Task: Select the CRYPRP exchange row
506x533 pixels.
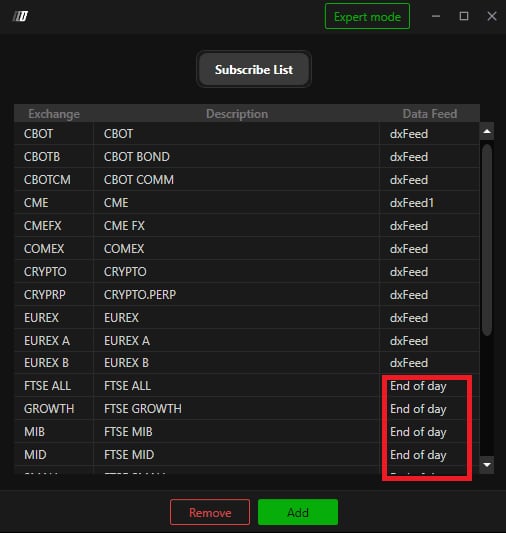Action: click(x=247, y=295)
